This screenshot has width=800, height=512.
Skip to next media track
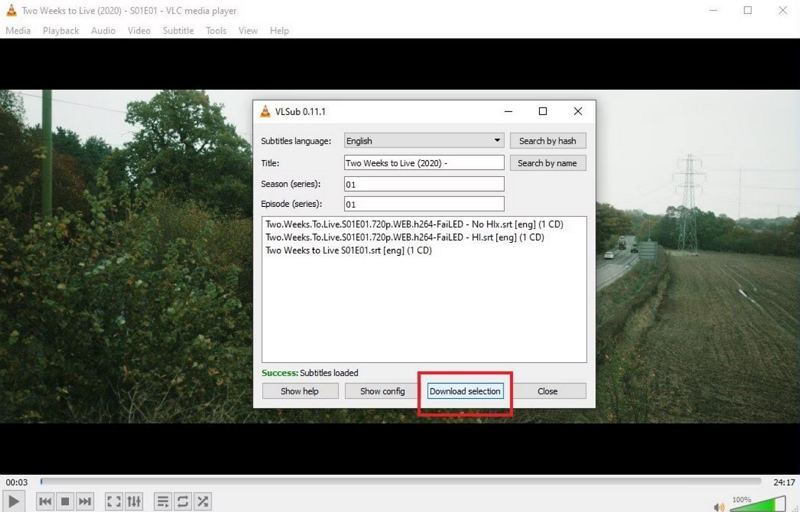[x=85, y=501]
